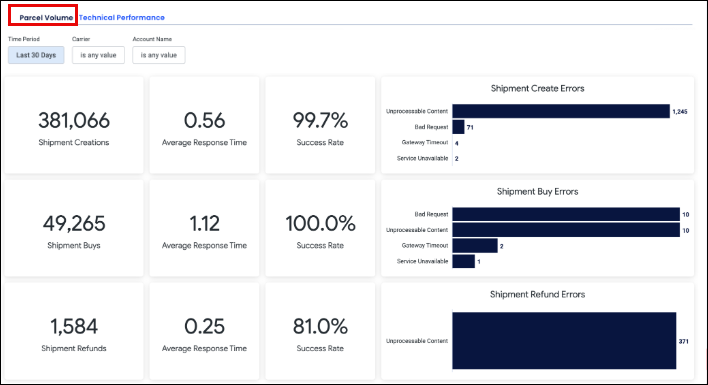Click the Service Unavailable bar in Shipment Buy Errors
The width and height of the screenshot is (708, 385).
click(x=463, y=261)
